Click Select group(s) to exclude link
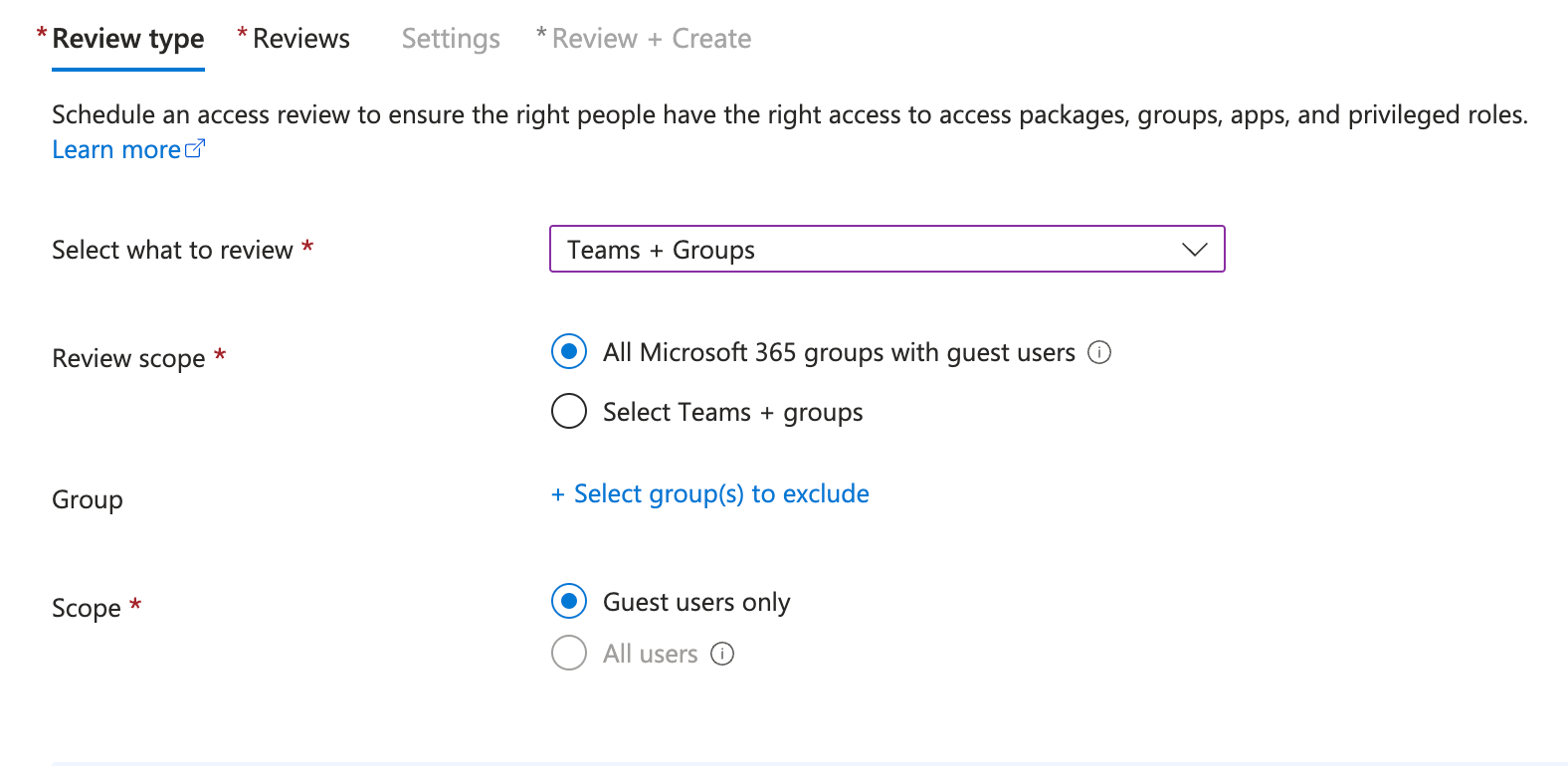 pos(721,494)
